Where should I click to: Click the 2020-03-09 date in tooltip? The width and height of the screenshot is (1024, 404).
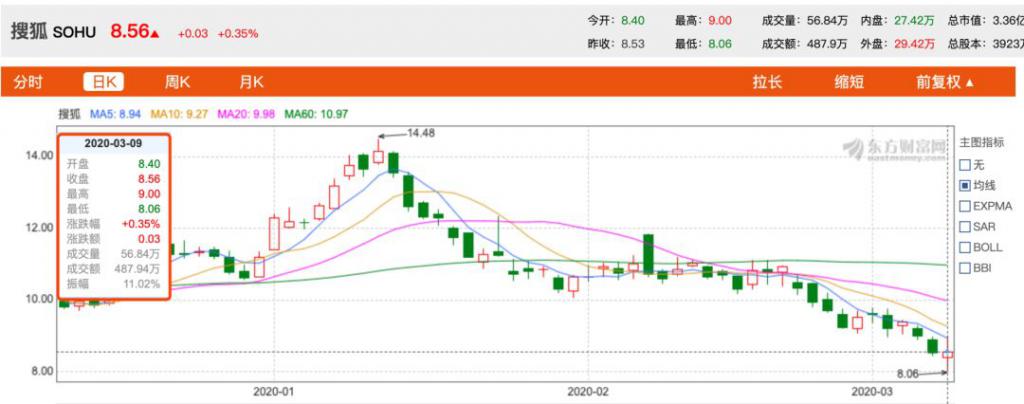click(x=115, y=143)
